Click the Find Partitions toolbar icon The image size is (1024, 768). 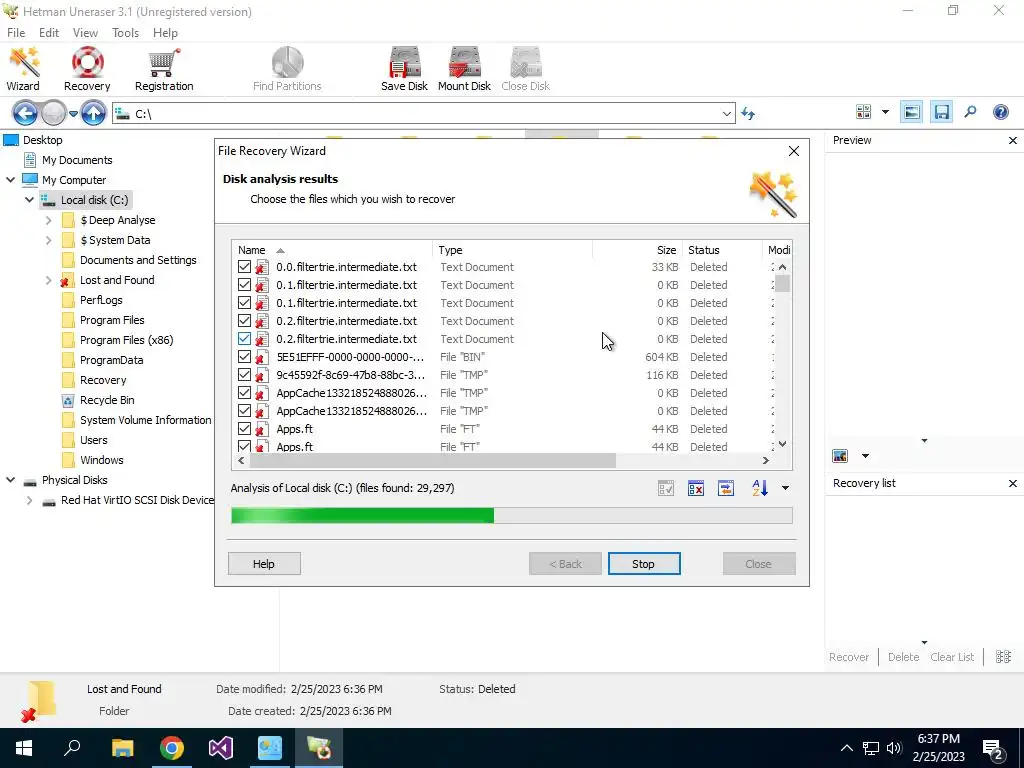(x=287, y=69)
